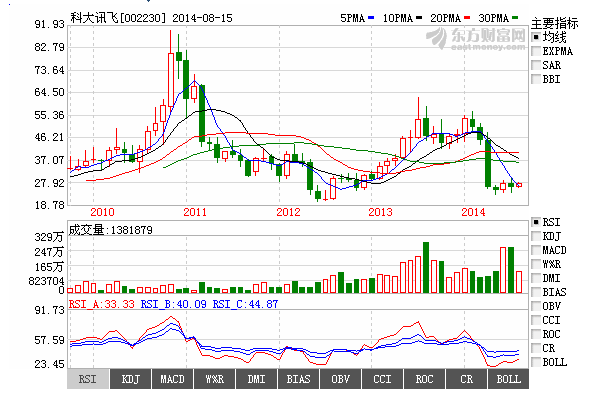Enable the EXPMA indicator checkbox

tap(536, 51)
